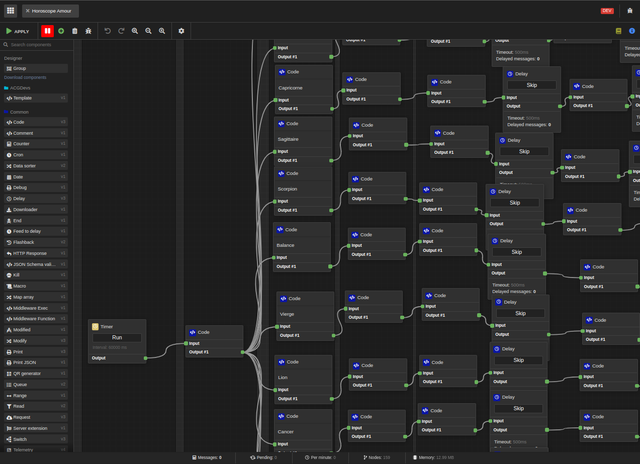Open settings with the gear icon
Screen dimensions: 640x464
pyautogui.click(x=181, y=31)
